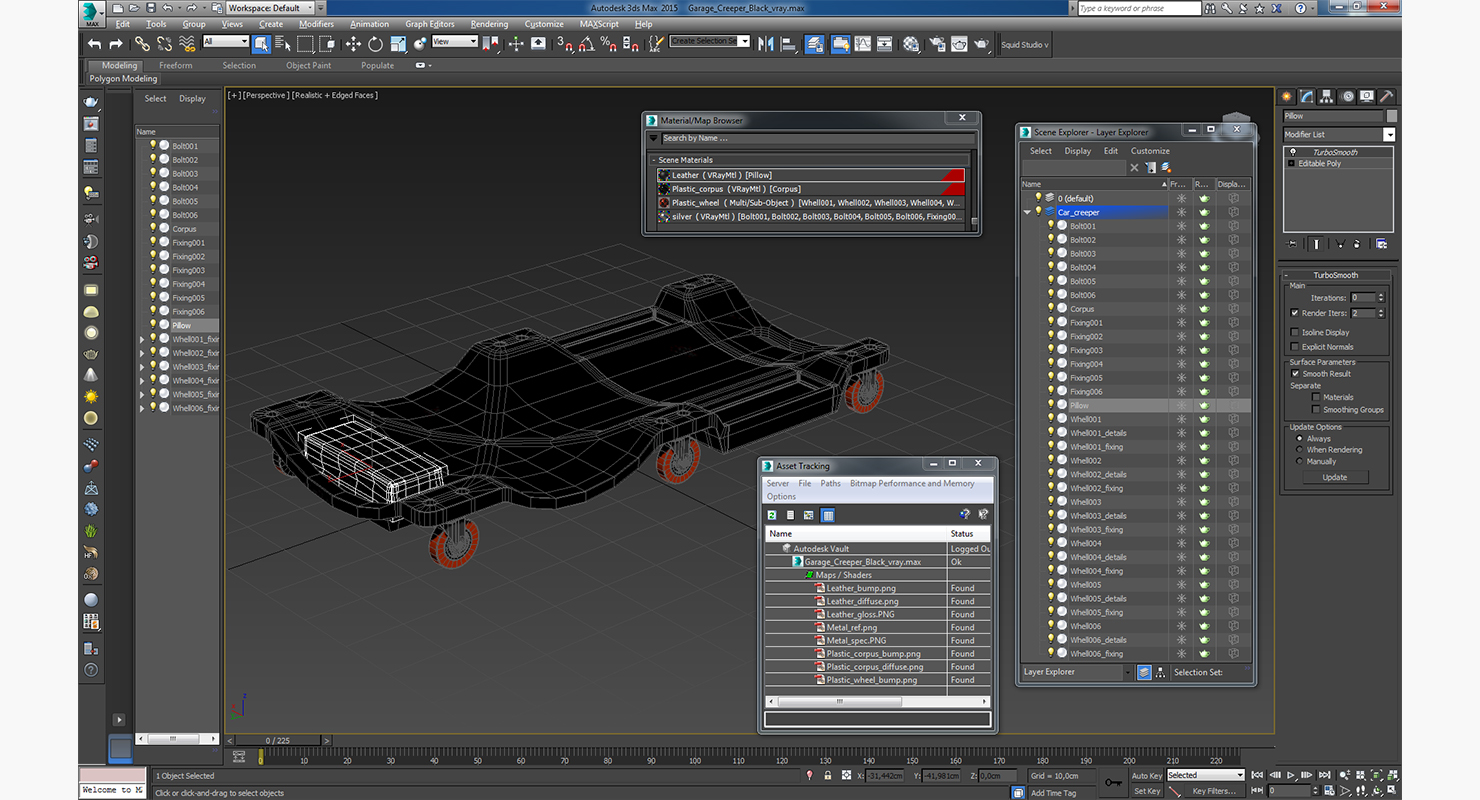Screen dimensions: 1480x800
Task: Open the Modifiers menu
Action: 316,24
